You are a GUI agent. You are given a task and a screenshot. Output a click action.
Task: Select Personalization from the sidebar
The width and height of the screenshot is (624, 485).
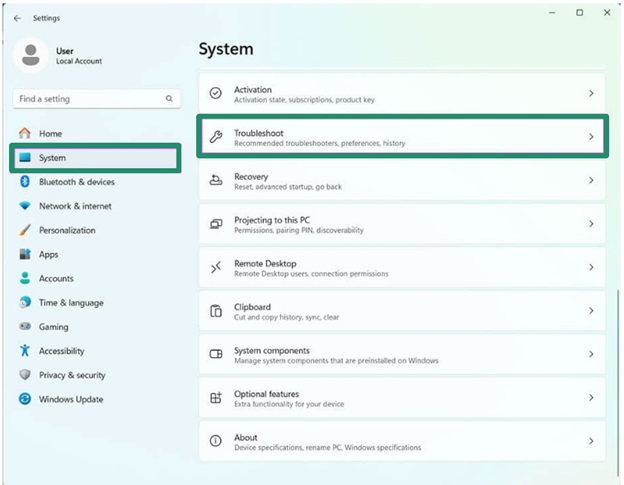(67, 230)
